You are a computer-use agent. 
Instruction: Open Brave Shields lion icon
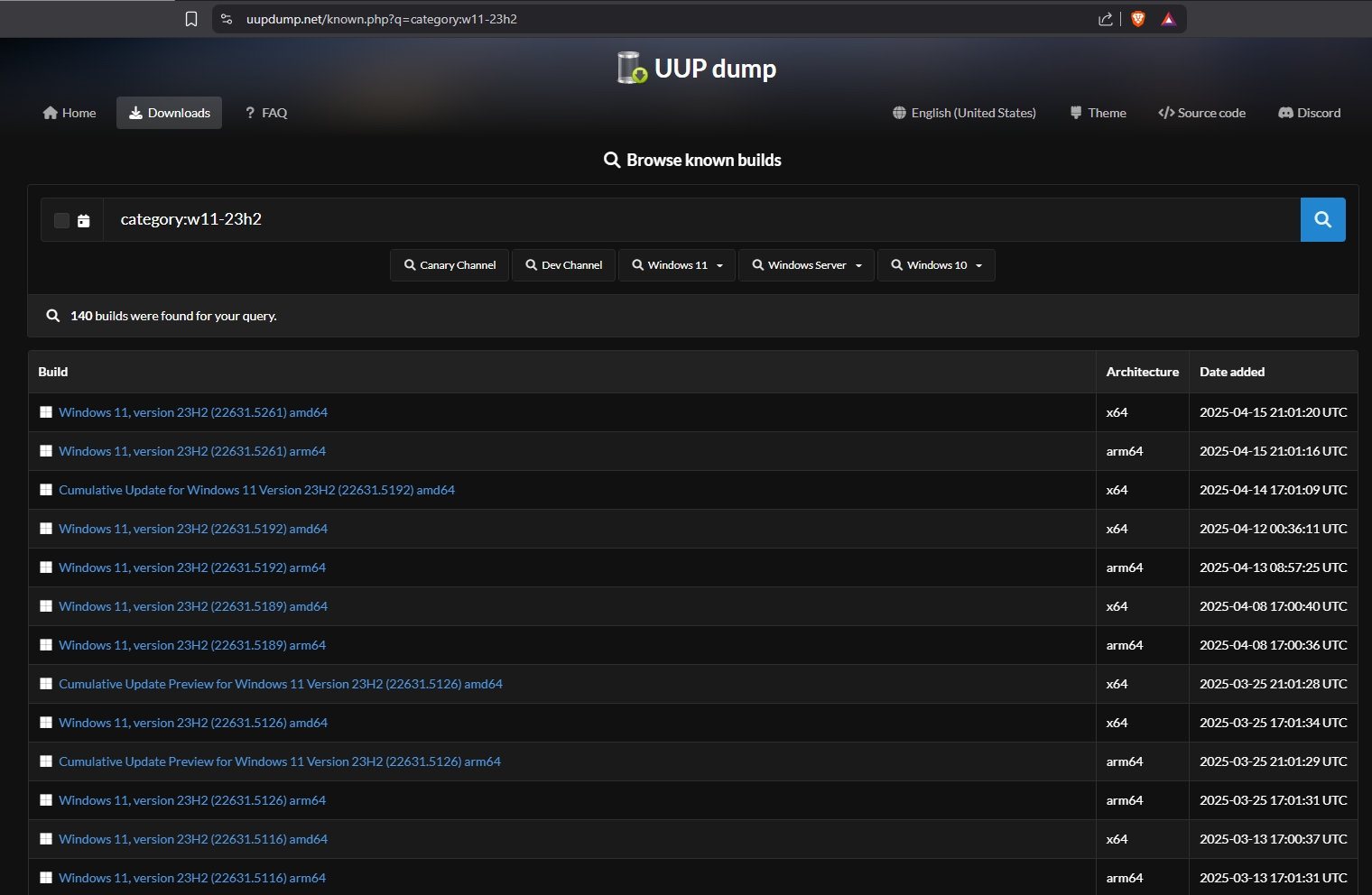1138,19
